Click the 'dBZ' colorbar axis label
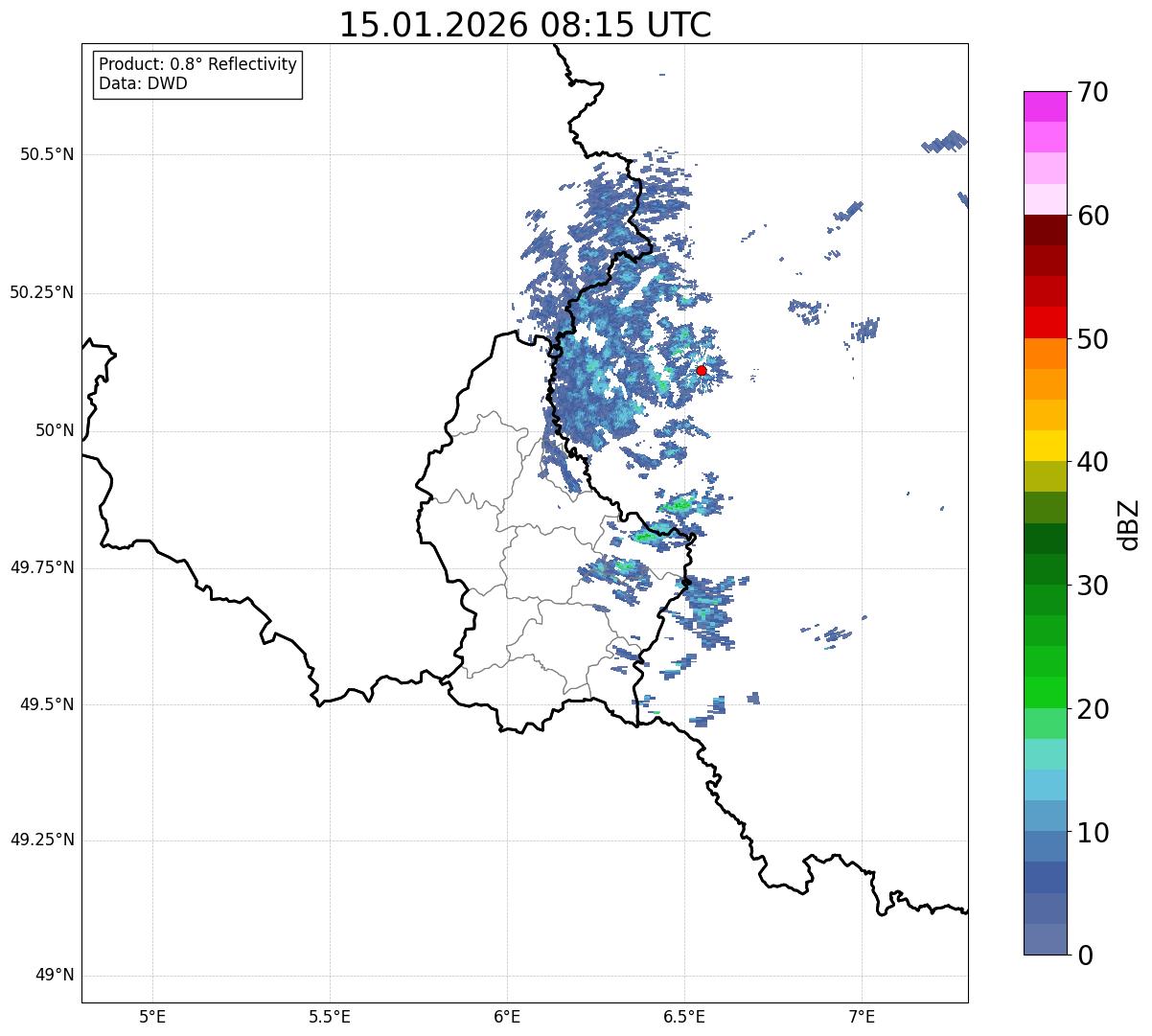This screenshot has height=1036, width=1152. (1129, 523)
